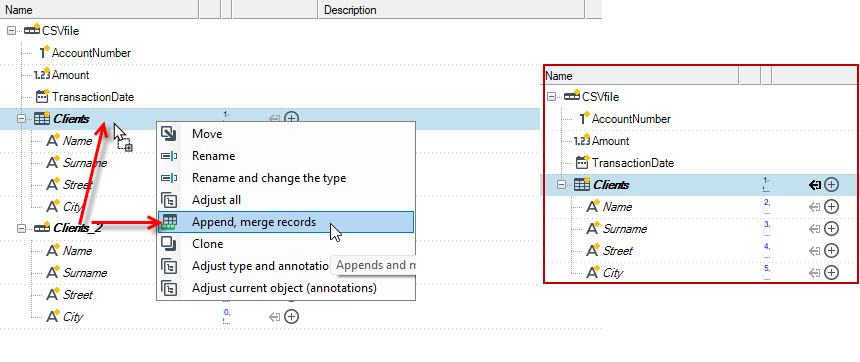Click the arrow icon on right panel Street row
Viewport: 860px width, 362px height.
point(815,251)
